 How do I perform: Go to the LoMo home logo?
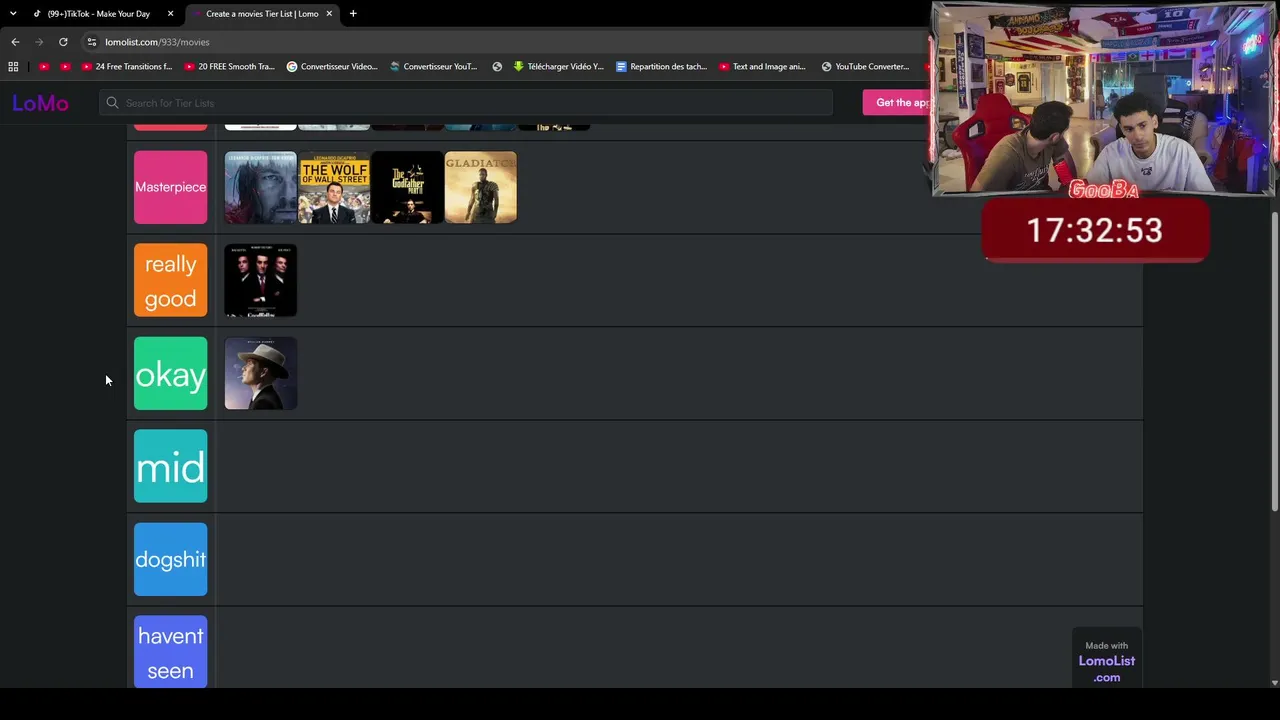click(40, 103)
